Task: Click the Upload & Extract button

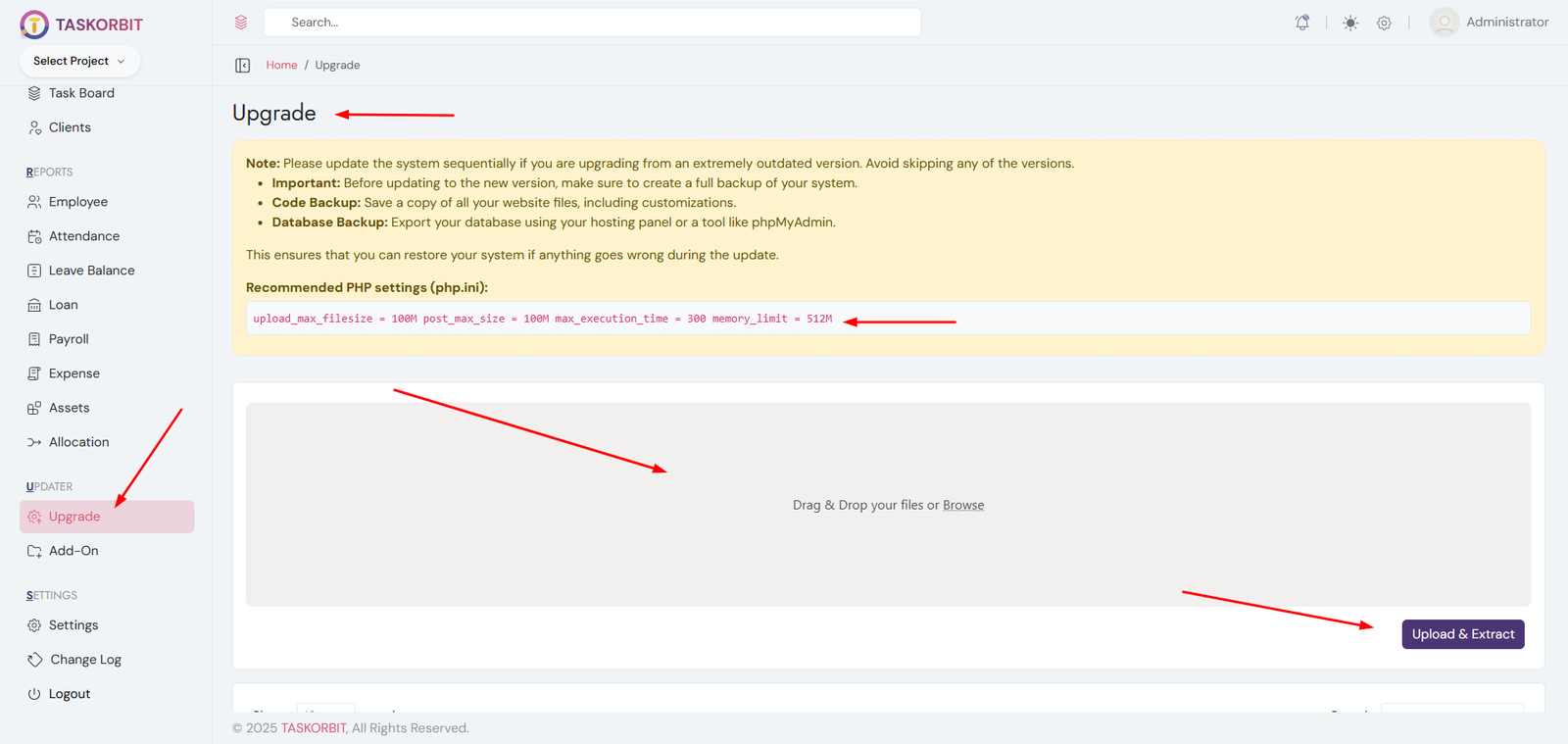Action: [1462, 634]
